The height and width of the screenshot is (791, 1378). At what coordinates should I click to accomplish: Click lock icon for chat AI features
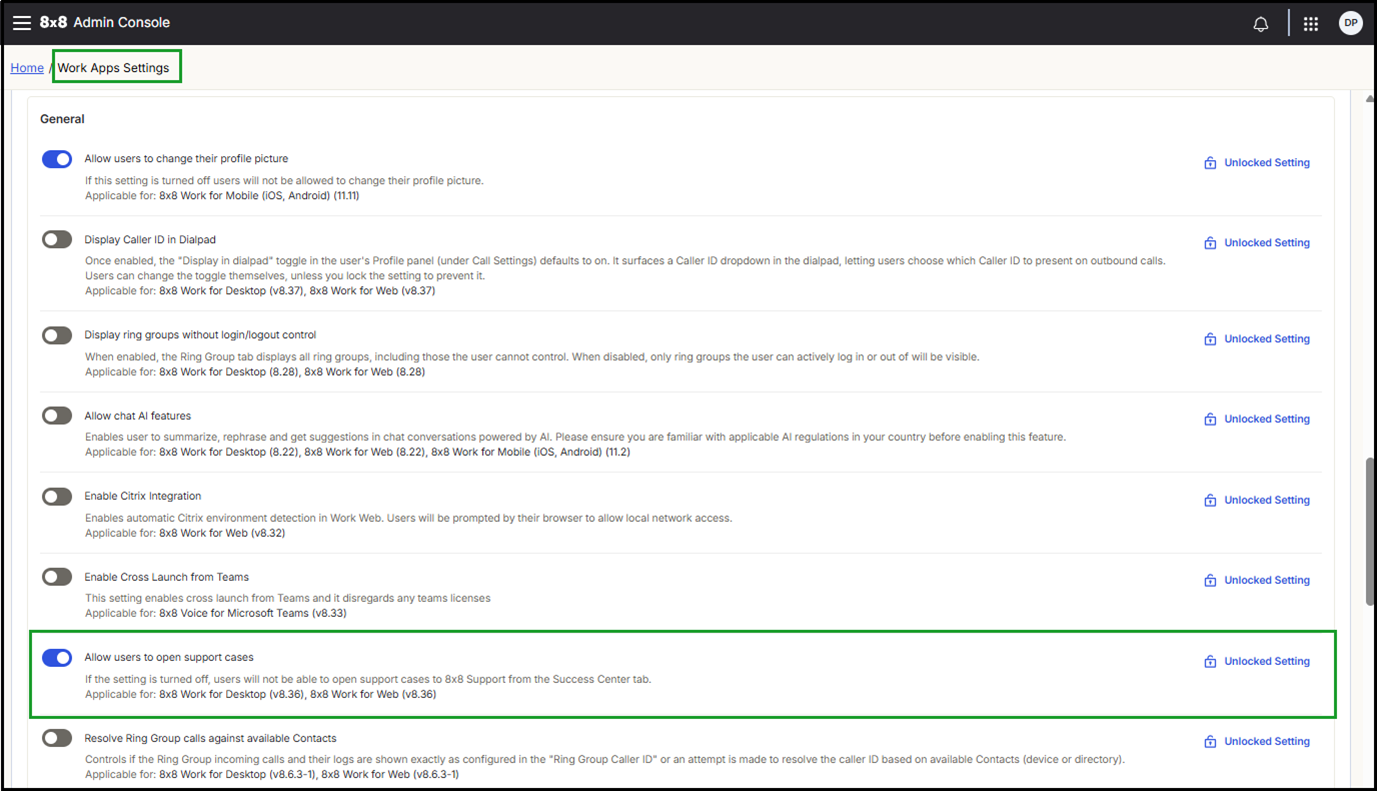point(1210,419)
